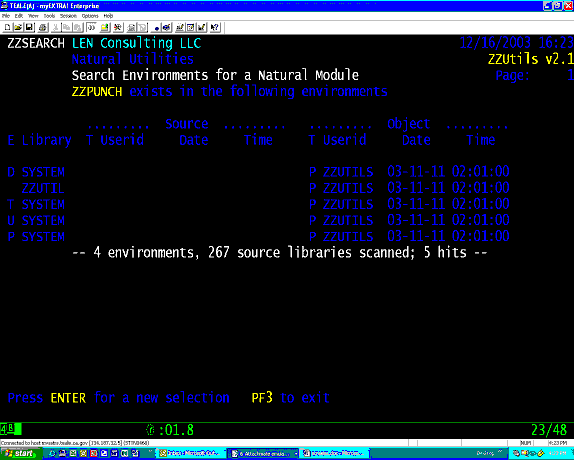Screen dimensions: 576x461
Task: Click the 'Library' column header
Action: pyautogui.click(x=47, y=140)
